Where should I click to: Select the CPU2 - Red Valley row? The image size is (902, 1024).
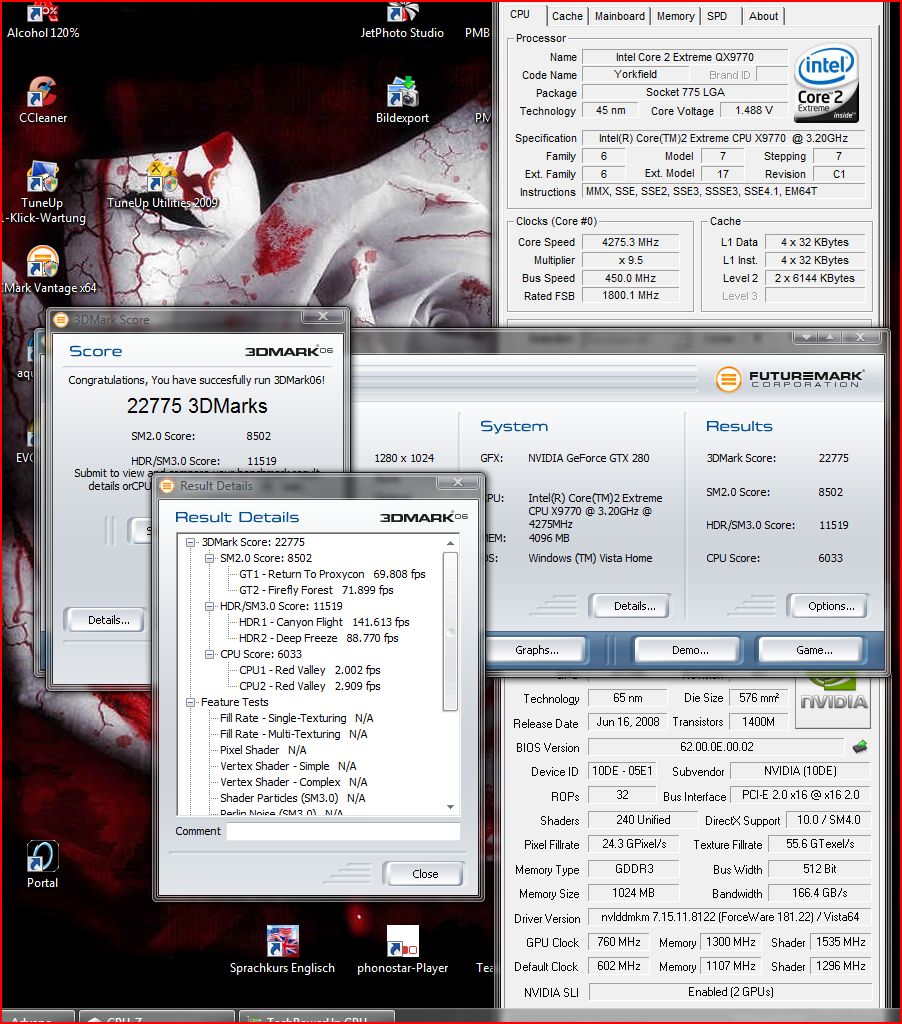tap(310, 686)
